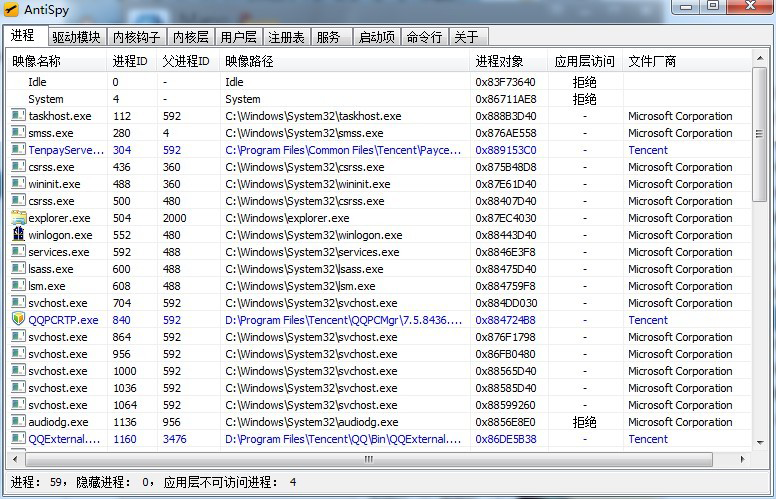The width and height of the screenshot is (776, 499).
Task: Open the 注册表 tab
Action: [x=285, y=37]
